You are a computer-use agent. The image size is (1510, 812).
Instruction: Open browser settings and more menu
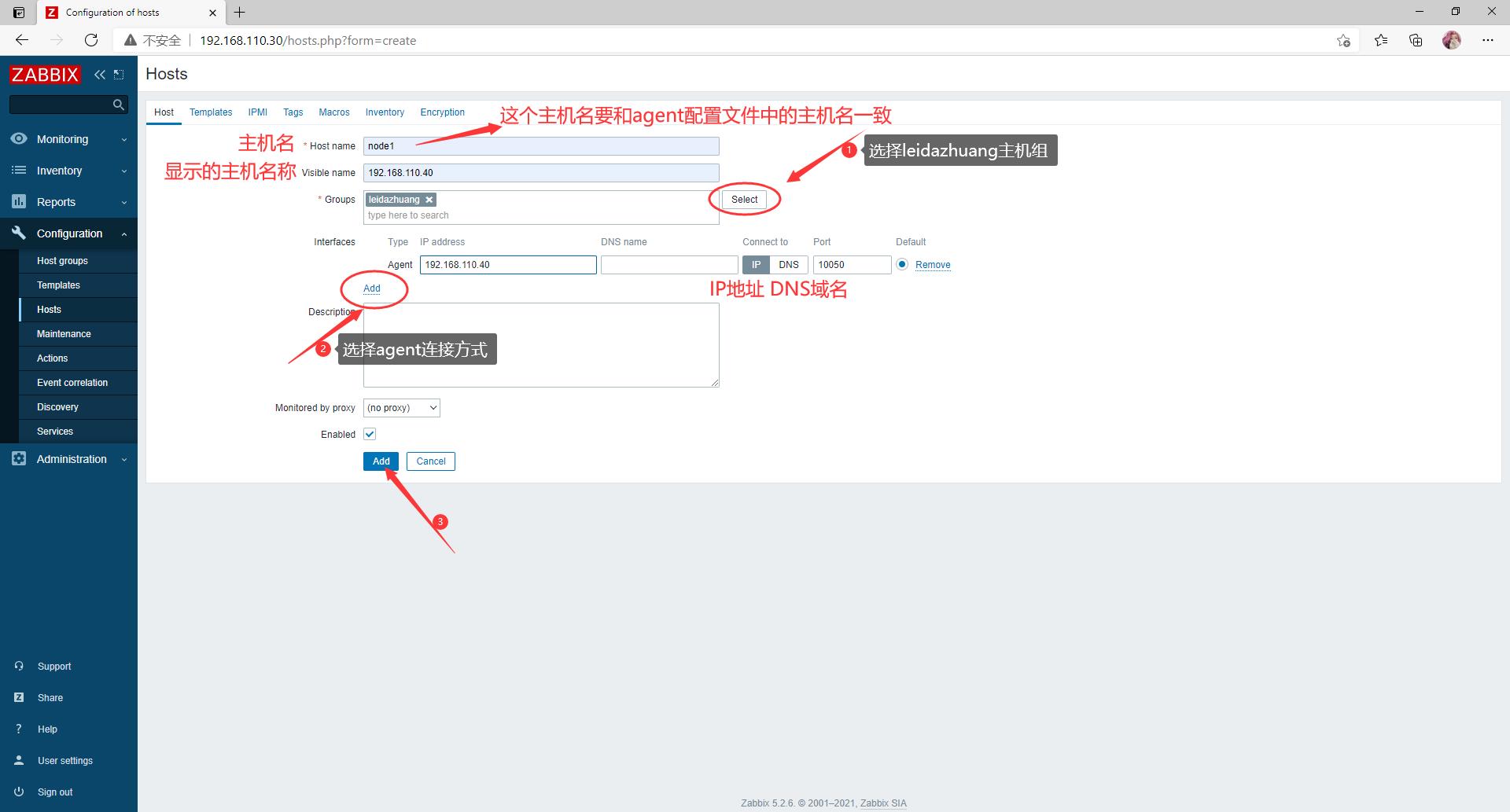[1487, 40]
